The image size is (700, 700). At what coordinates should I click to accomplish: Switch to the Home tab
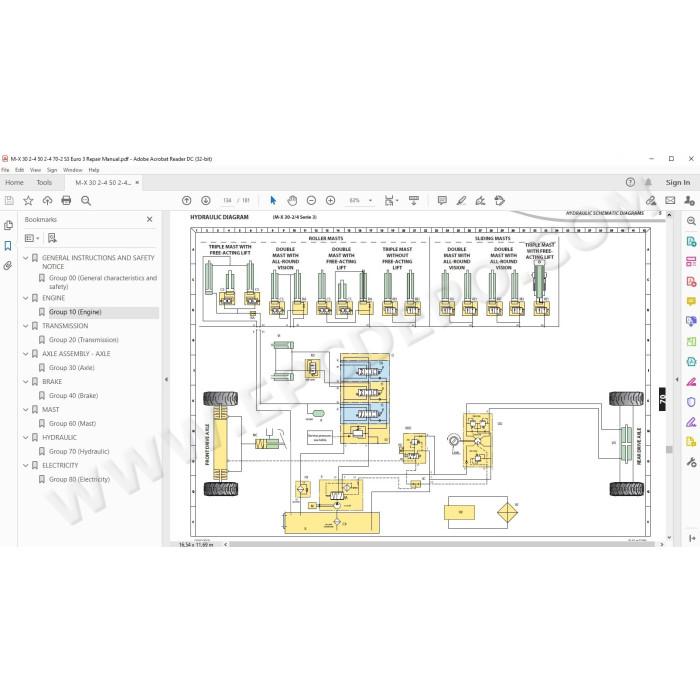pyautogui.click(x=14, y=183)
